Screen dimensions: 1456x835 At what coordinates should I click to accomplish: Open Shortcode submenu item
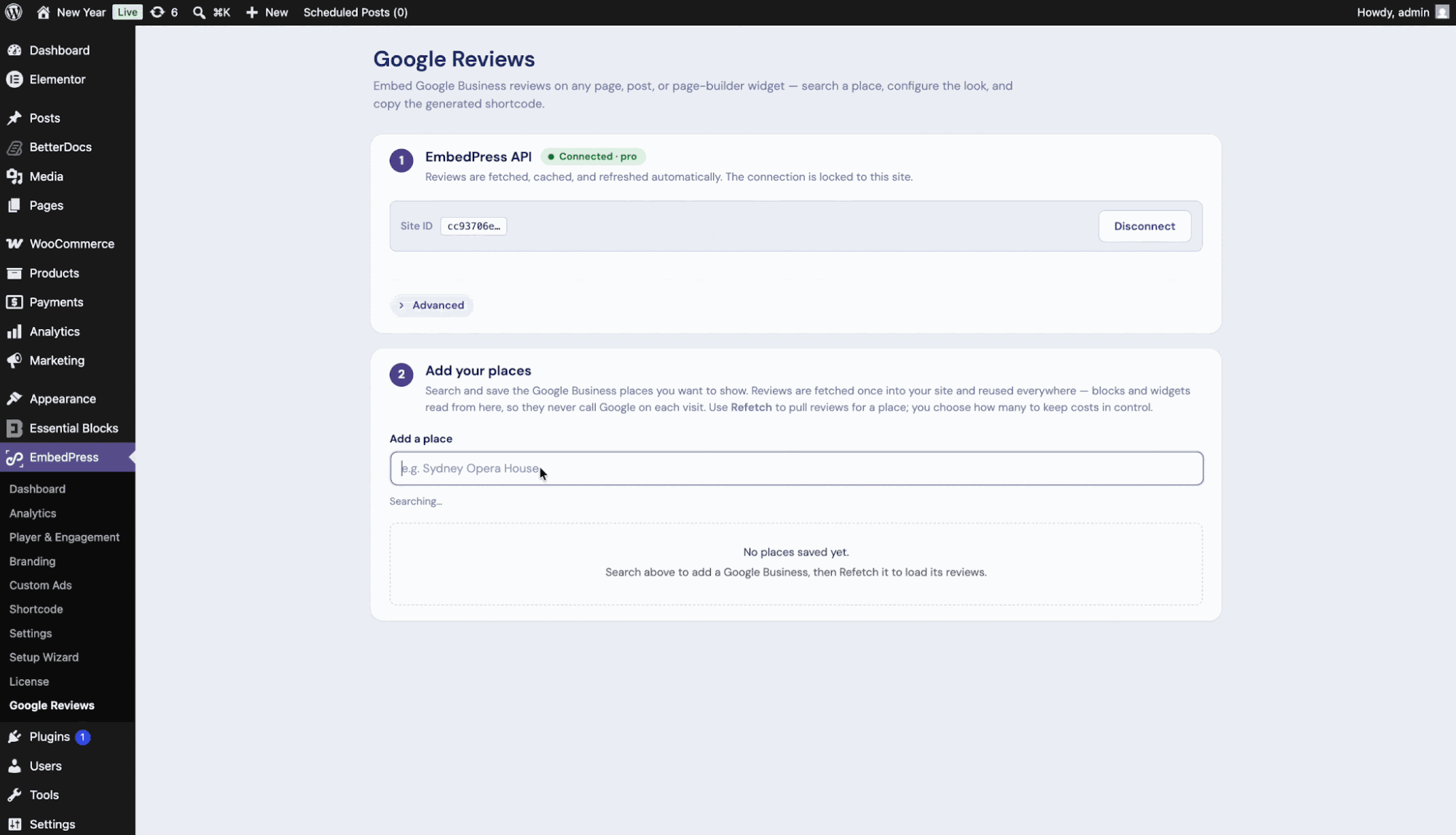36,609
